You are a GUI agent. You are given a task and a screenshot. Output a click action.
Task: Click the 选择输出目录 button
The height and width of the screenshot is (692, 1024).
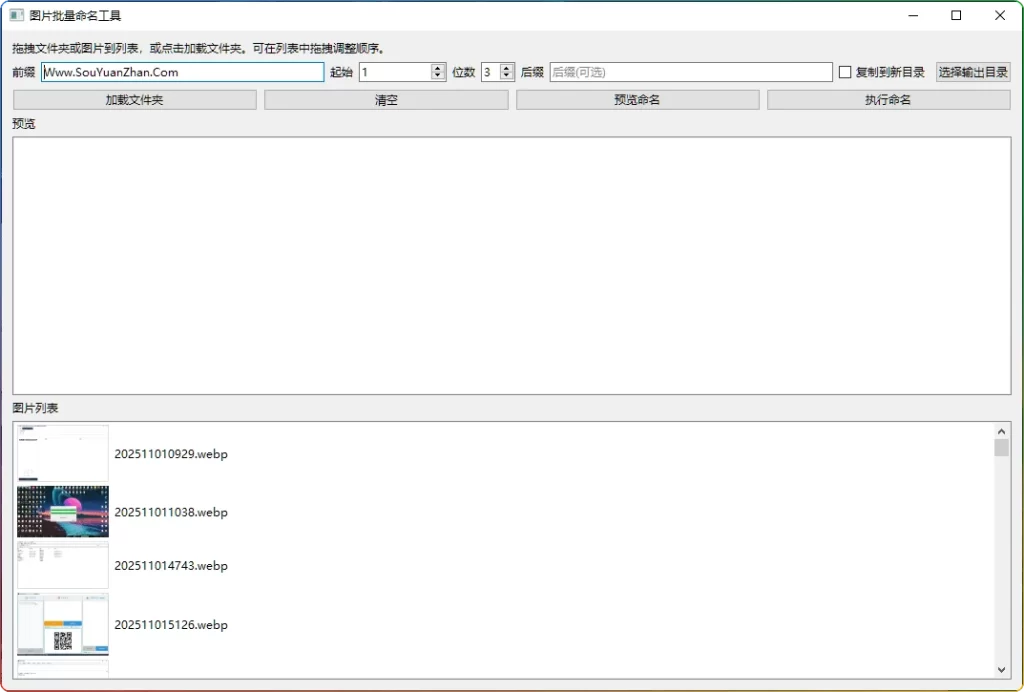pyautogui.click(x=973, y=72)
